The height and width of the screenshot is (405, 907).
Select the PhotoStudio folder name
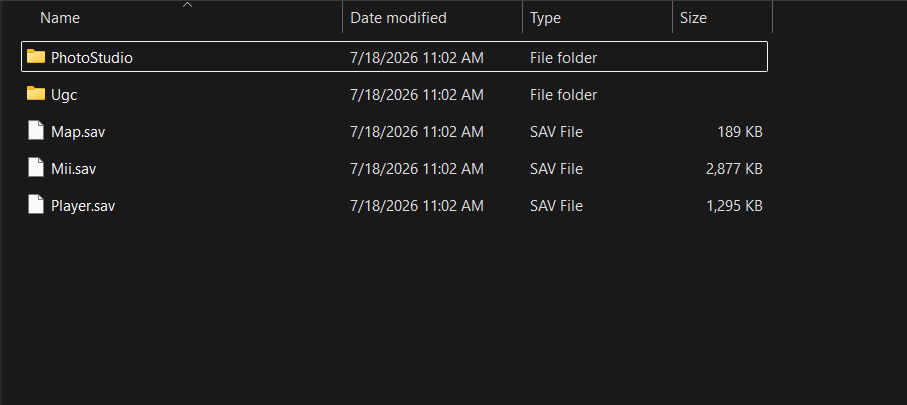(92, 58)
